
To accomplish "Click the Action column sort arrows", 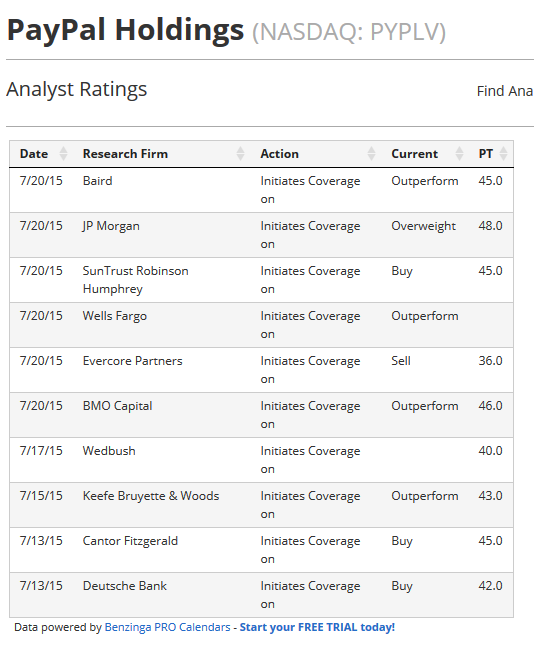I will point(371,154).
